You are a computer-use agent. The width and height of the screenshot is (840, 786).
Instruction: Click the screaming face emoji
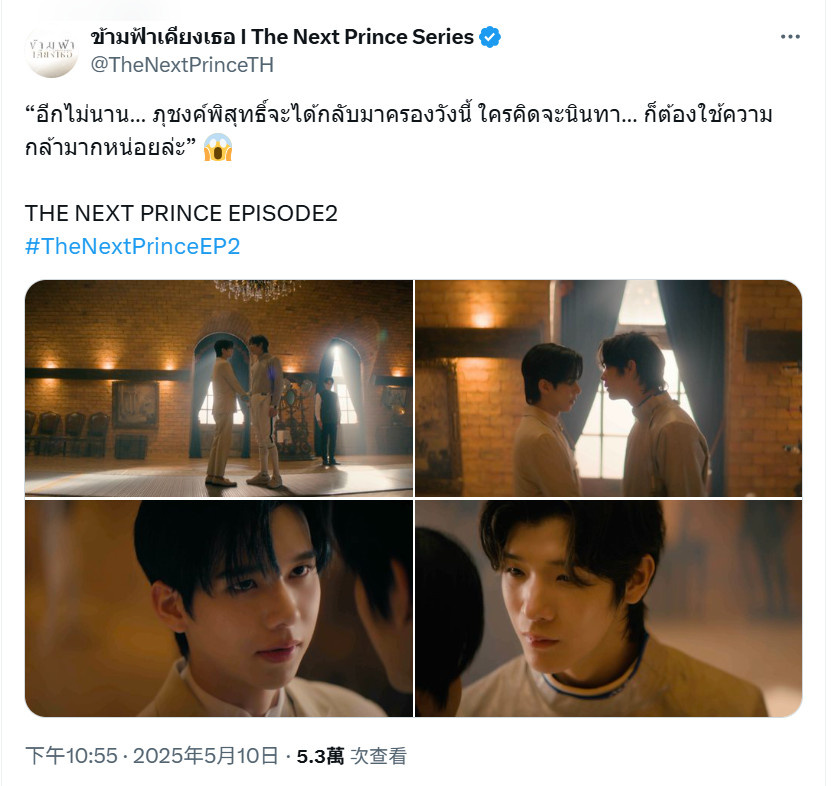(218, 147)
